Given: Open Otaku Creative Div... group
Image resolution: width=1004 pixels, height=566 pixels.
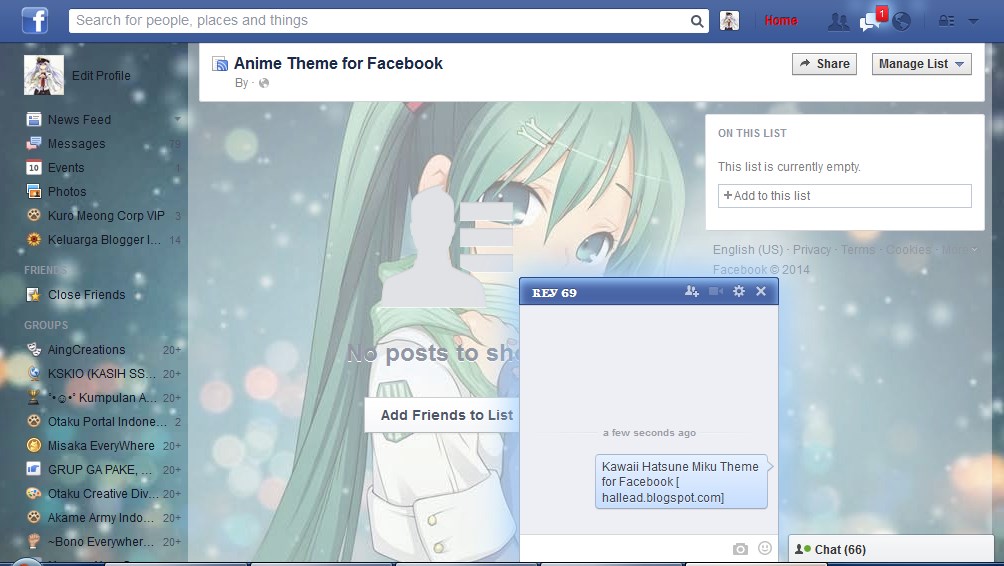Looking at the screenshot, I should click(103, 494).
